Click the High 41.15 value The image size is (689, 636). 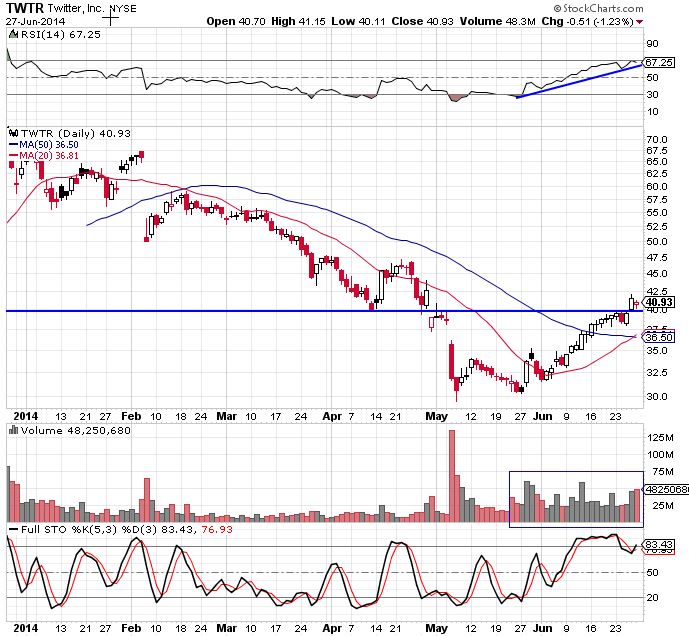(298, 21)
